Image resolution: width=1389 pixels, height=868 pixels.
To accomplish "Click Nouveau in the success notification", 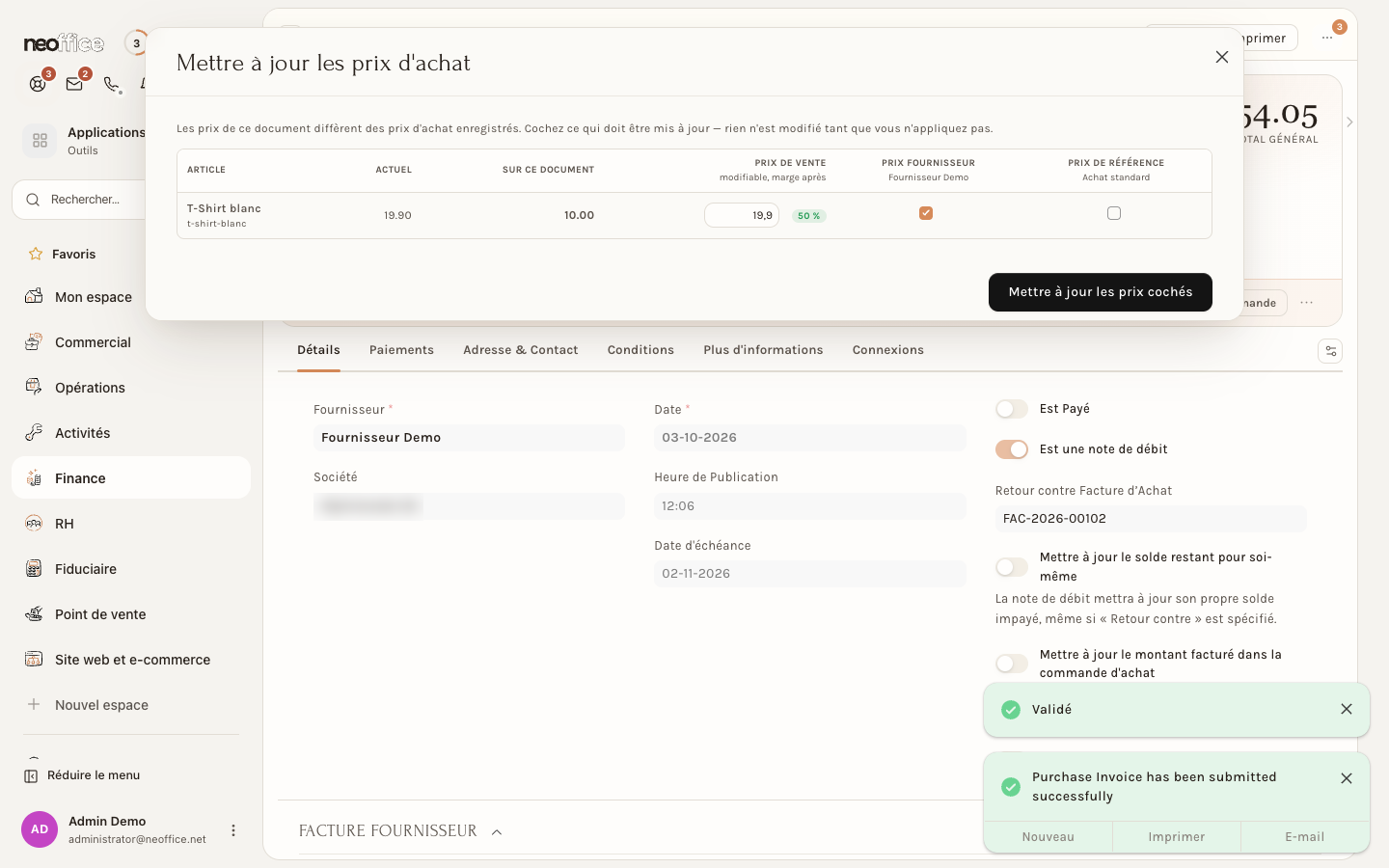I will (x=1049, y=837).
